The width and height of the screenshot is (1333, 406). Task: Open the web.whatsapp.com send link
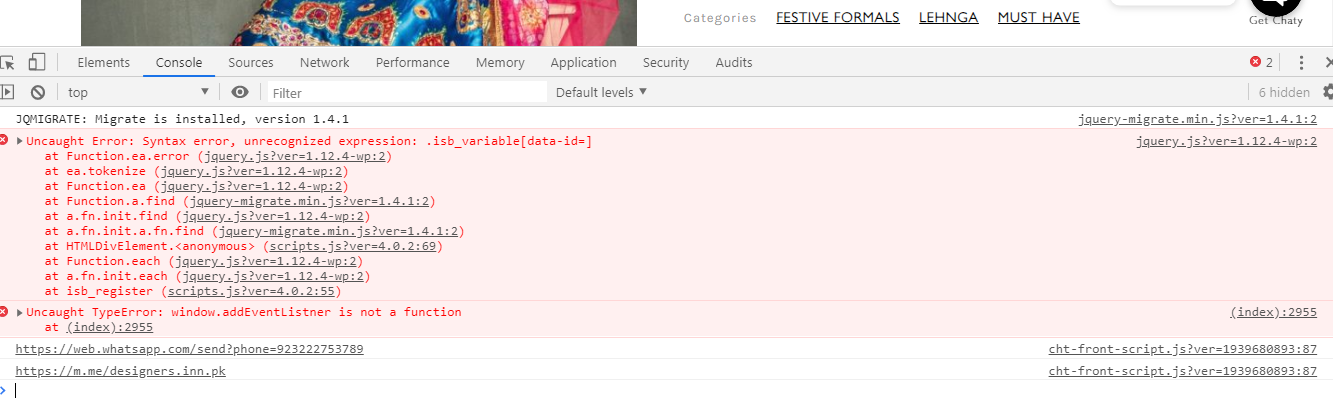pos(189,349)
